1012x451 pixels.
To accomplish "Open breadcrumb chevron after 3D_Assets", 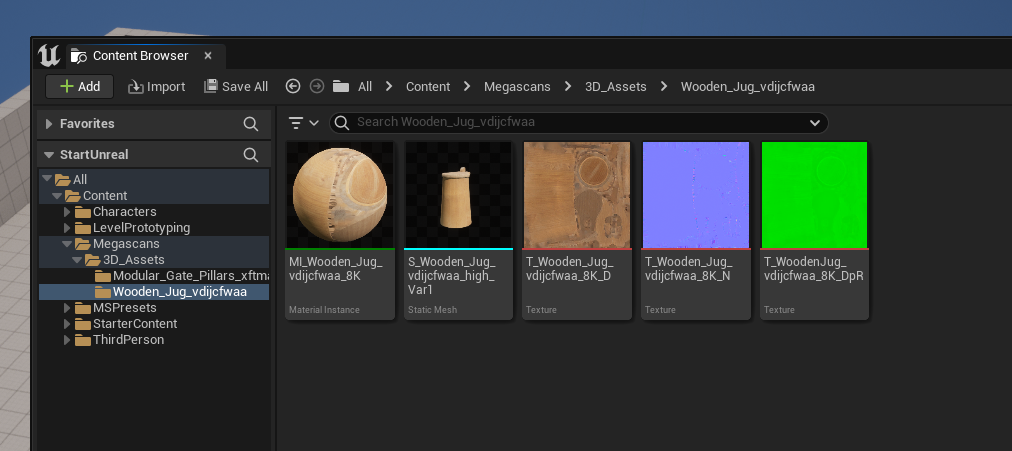I will click(x=663, y=86).
